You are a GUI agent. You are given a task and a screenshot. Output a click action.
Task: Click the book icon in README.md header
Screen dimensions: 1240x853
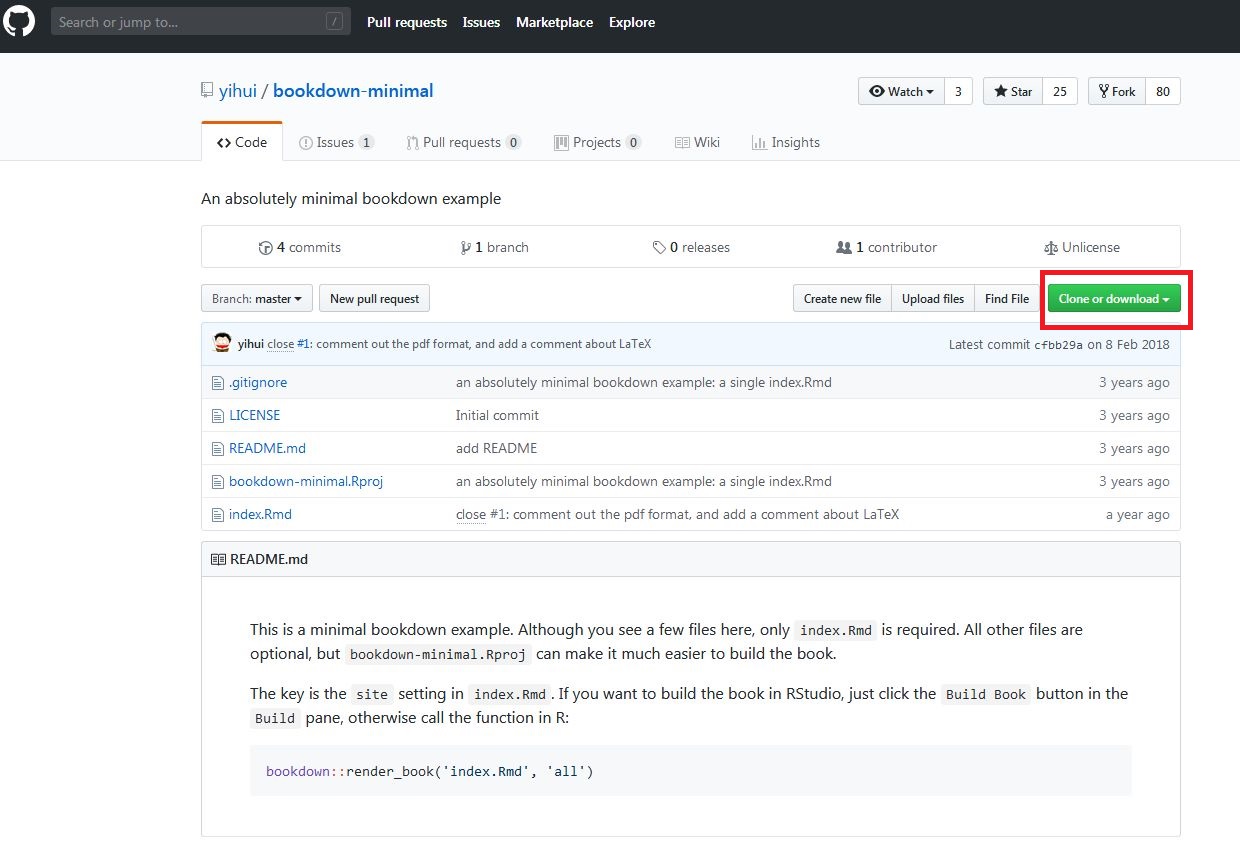point(218,560)
